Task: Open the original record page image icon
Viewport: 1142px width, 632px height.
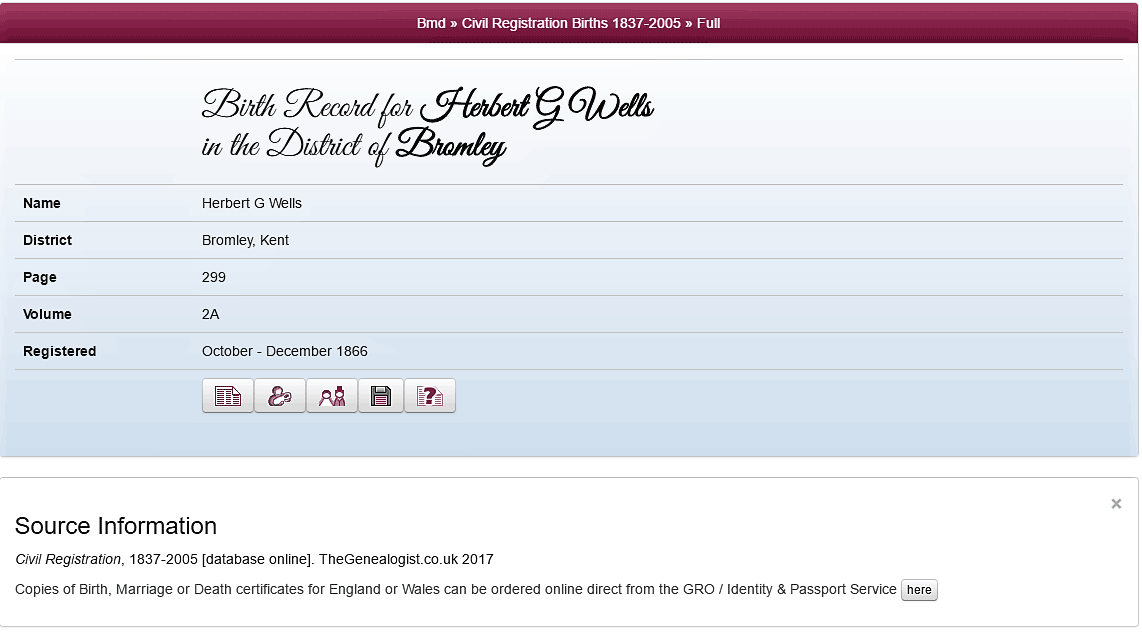Action: point(228,396)
